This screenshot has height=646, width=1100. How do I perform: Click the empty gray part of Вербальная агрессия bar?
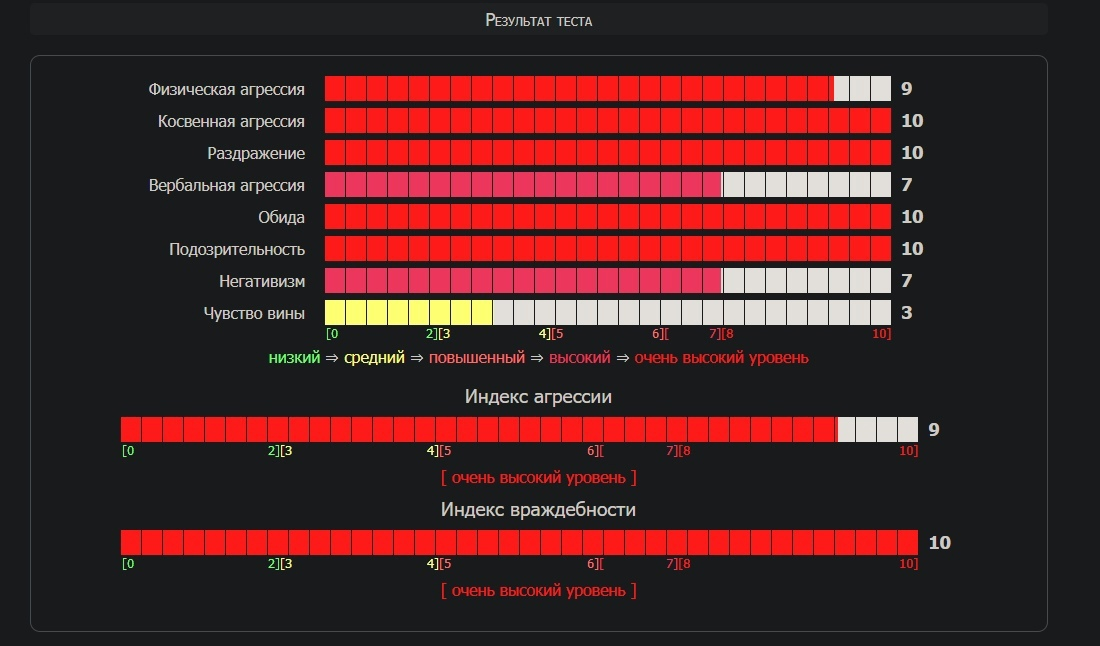pyautogui.click(x=806, y=185)
